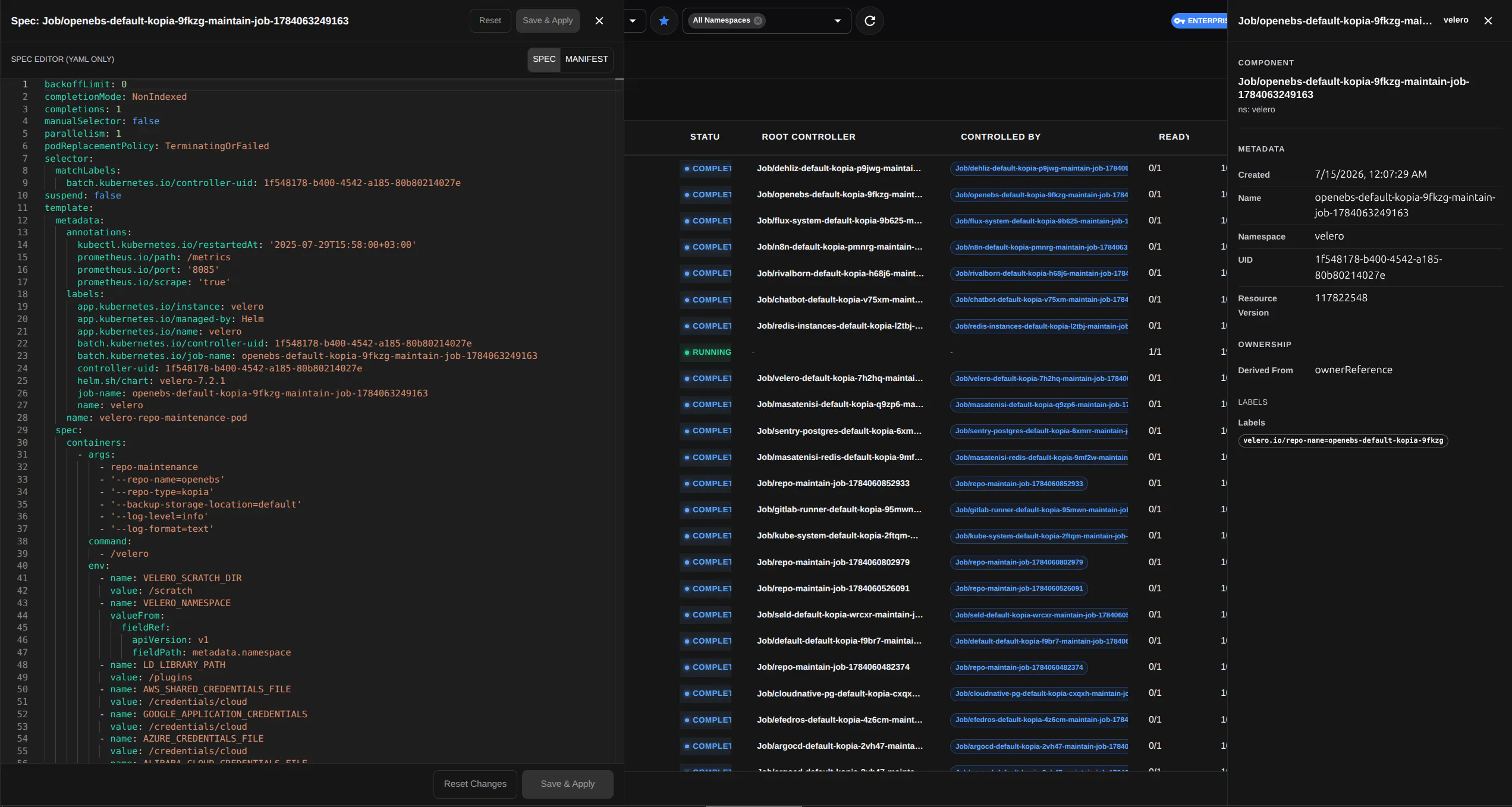1512x807 pixels.
Task: Click the velero.io/repo-name label chip
Action: pos(1343,440)
